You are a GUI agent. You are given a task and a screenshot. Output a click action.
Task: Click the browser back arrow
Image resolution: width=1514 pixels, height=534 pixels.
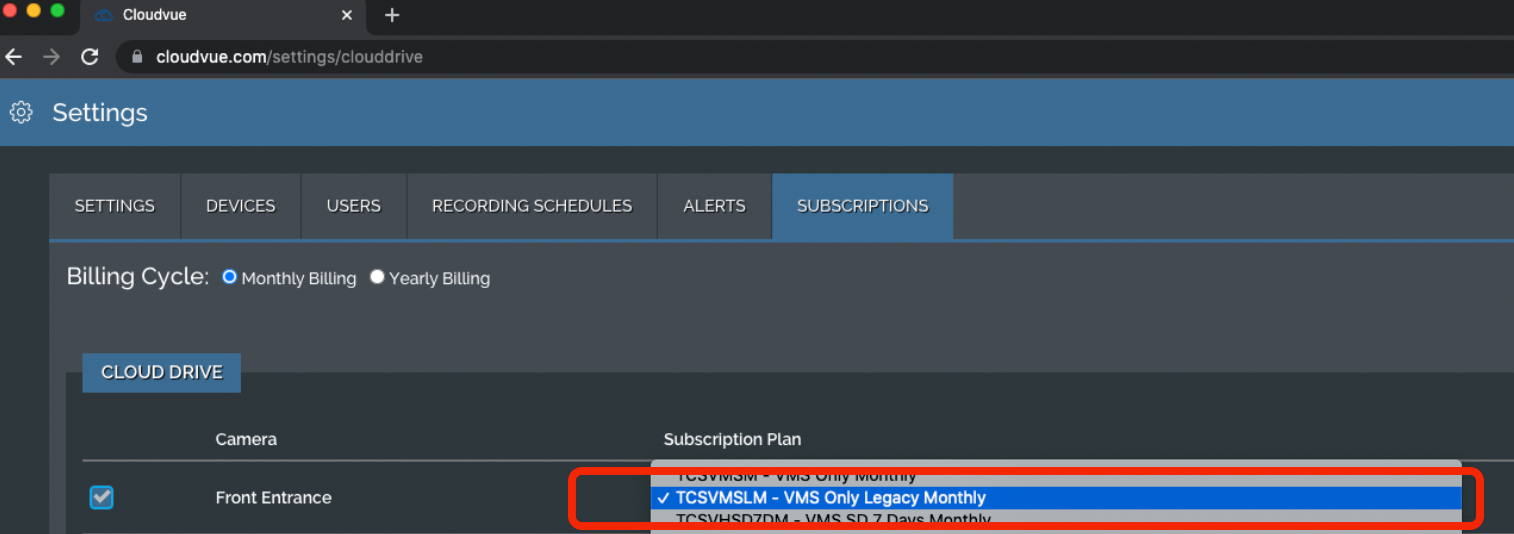(14, 57)
